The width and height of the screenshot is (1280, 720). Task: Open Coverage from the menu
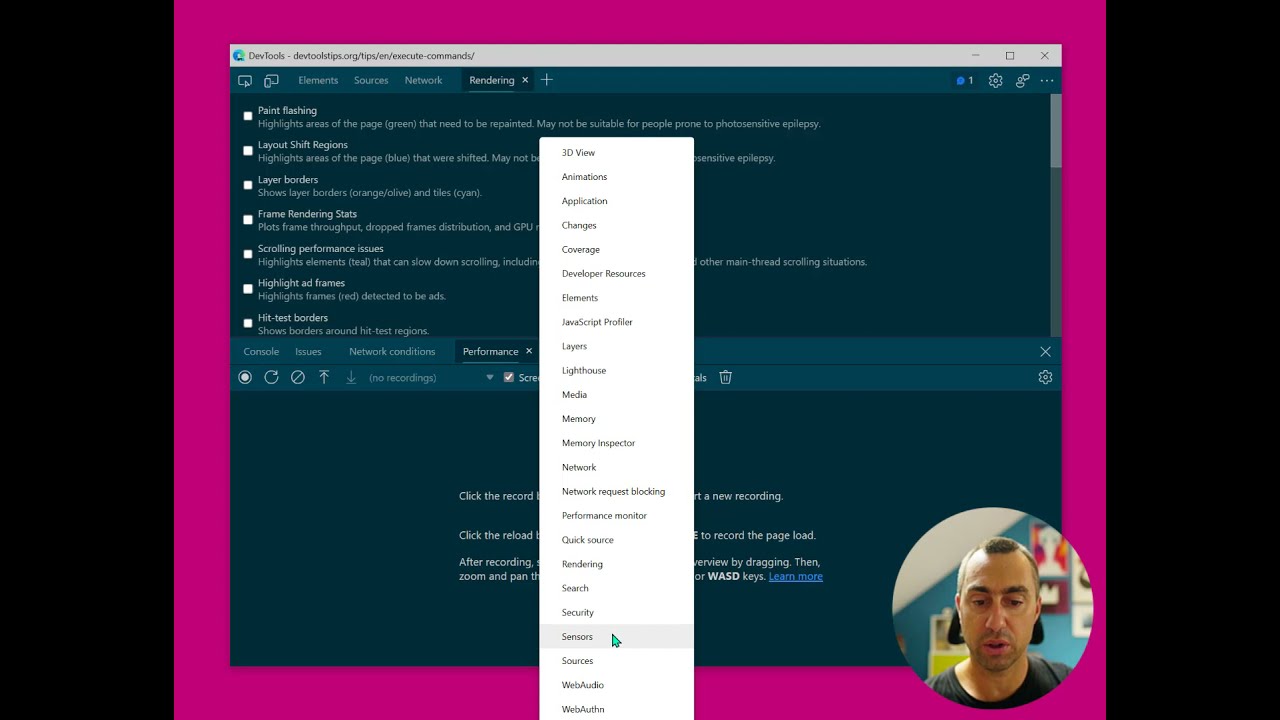pyautogui.click(x=616, y=249)
